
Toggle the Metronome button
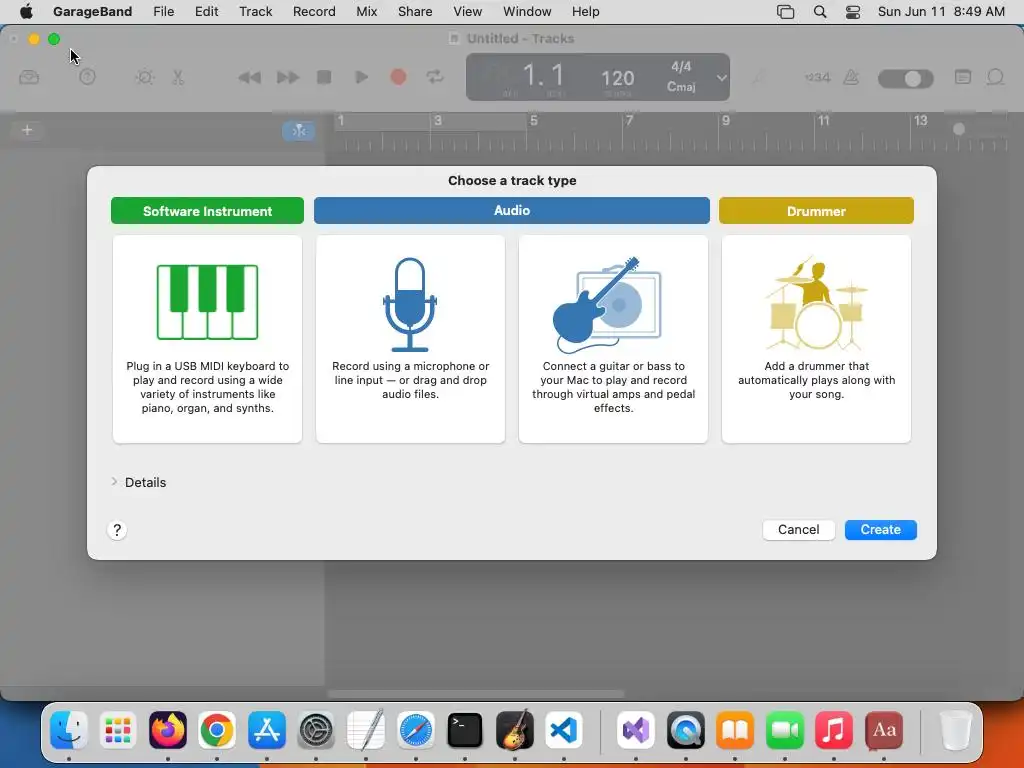pos(851,78)
